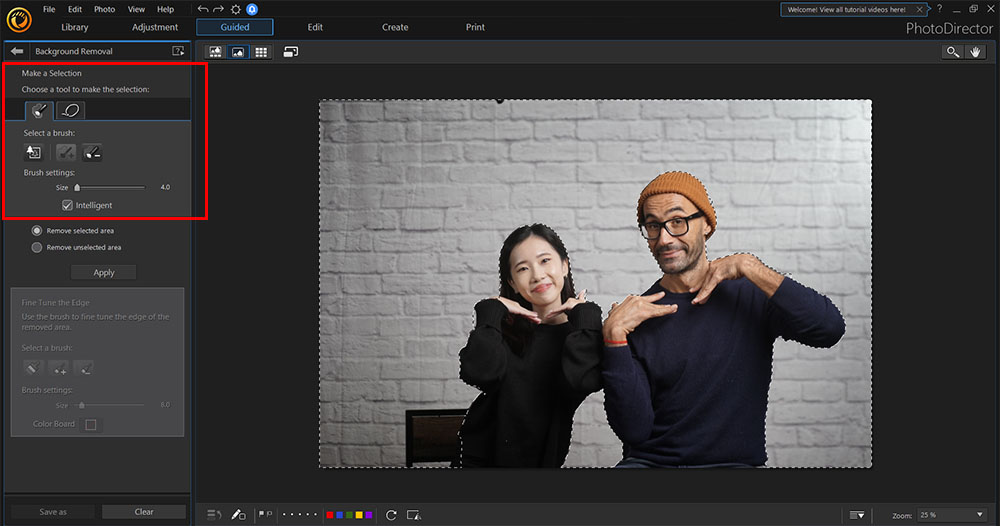Switch to viewer and browser mode
The width and height of the screenshot is (1000, 526).
coord(216,52)
